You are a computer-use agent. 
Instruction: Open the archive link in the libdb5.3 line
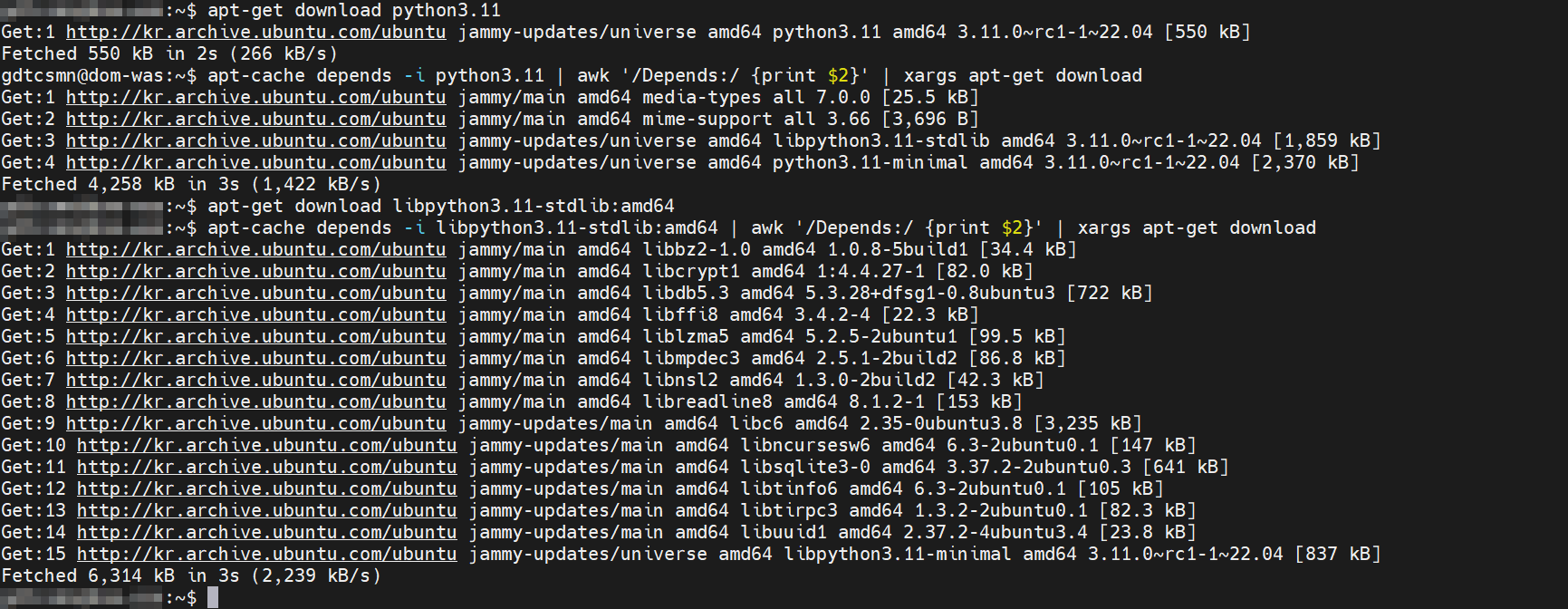coord(256,293)
